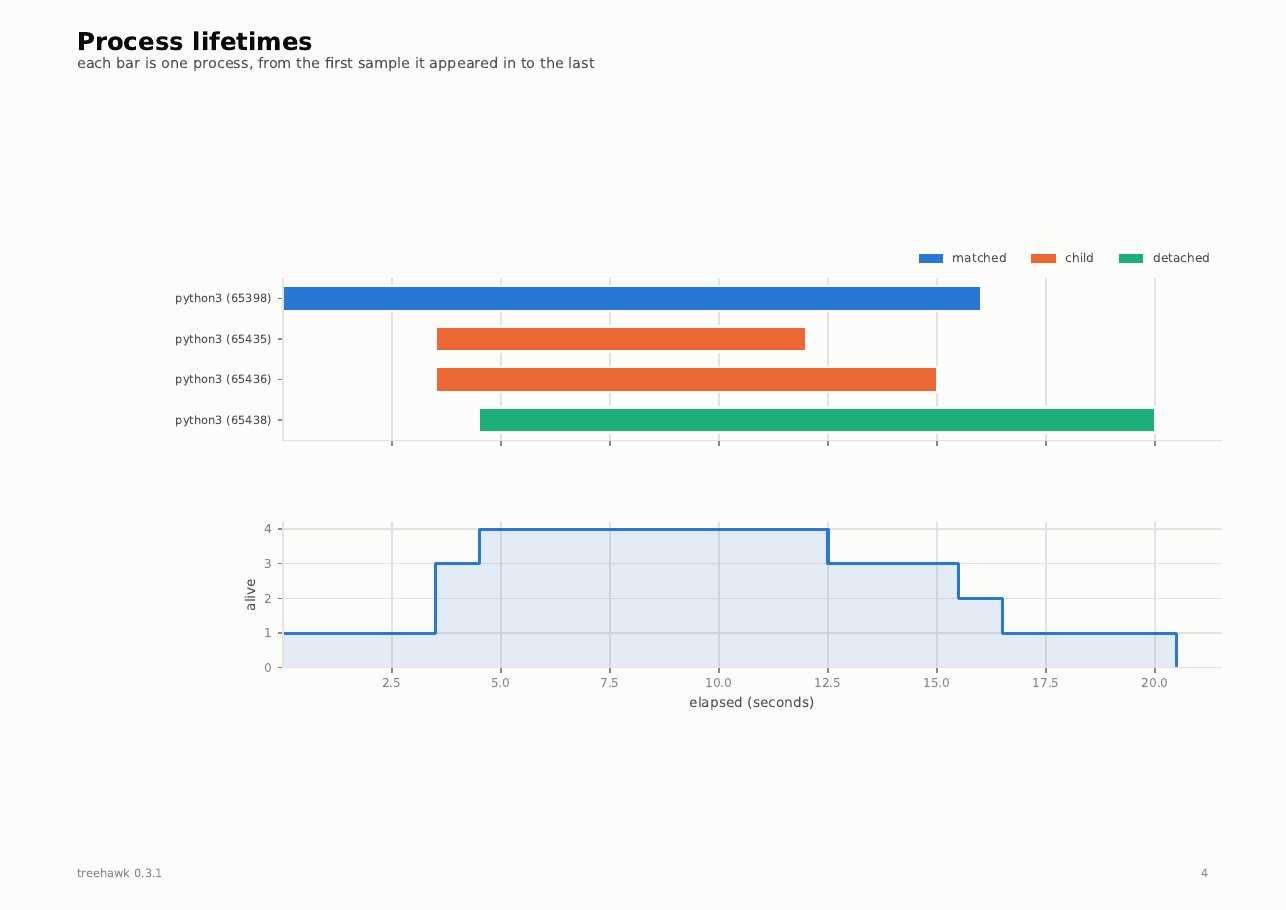Click the 'elapsed (seconds)' axis label

point(751,703)
